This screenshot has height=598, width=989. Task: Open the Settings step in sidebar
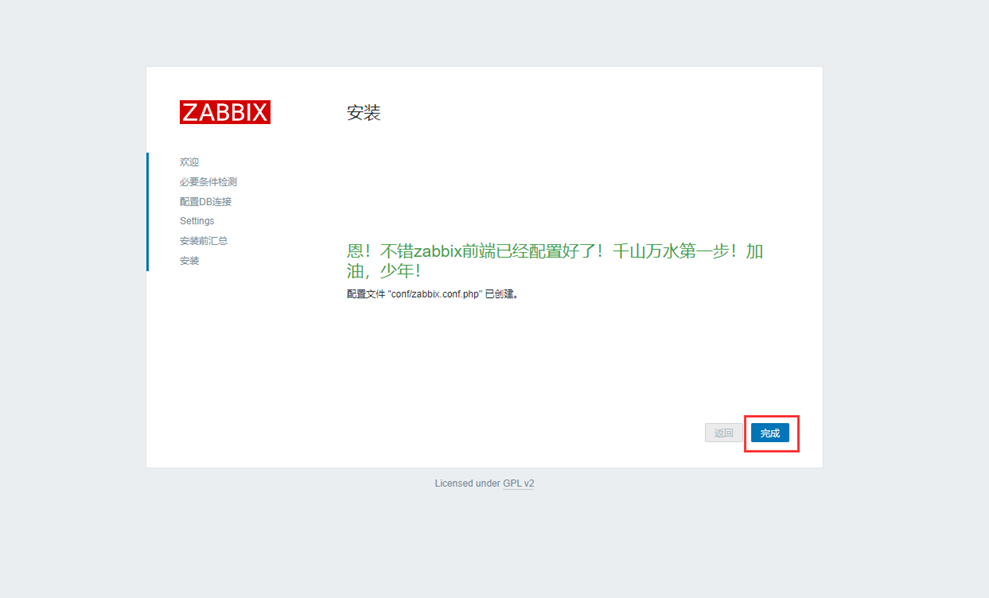[197, 221]
